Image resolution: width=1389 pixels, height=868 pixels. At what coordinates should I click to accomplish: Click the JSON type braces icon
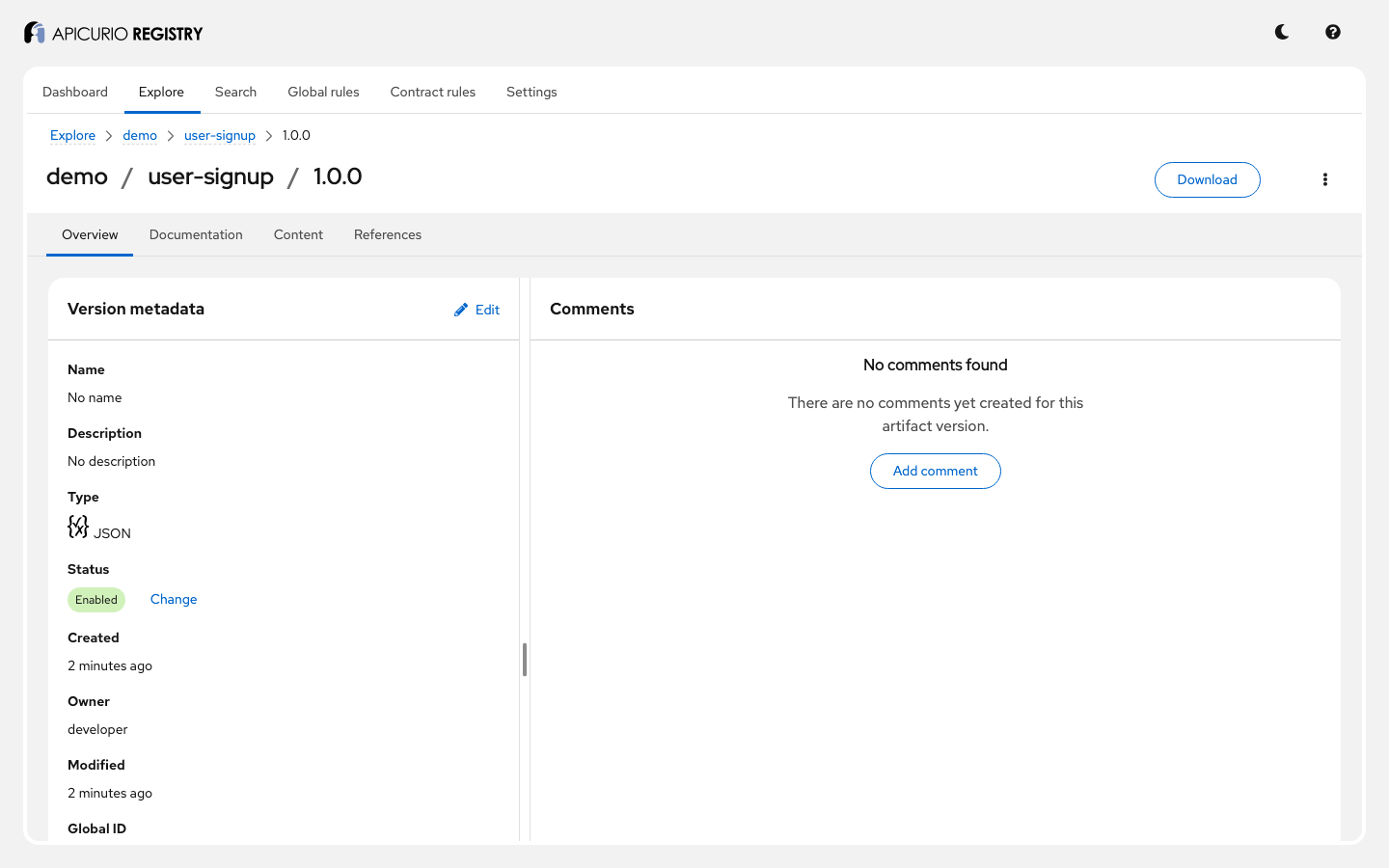click(x=78, y=527)
